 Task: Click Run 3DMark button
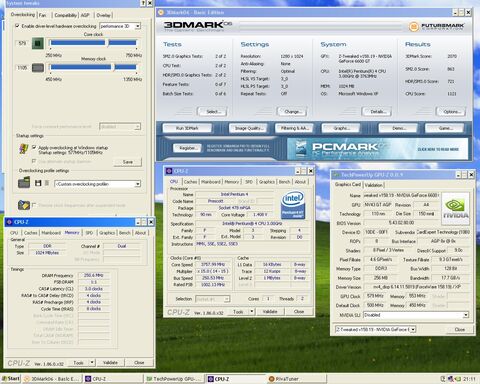pos(187,128)
